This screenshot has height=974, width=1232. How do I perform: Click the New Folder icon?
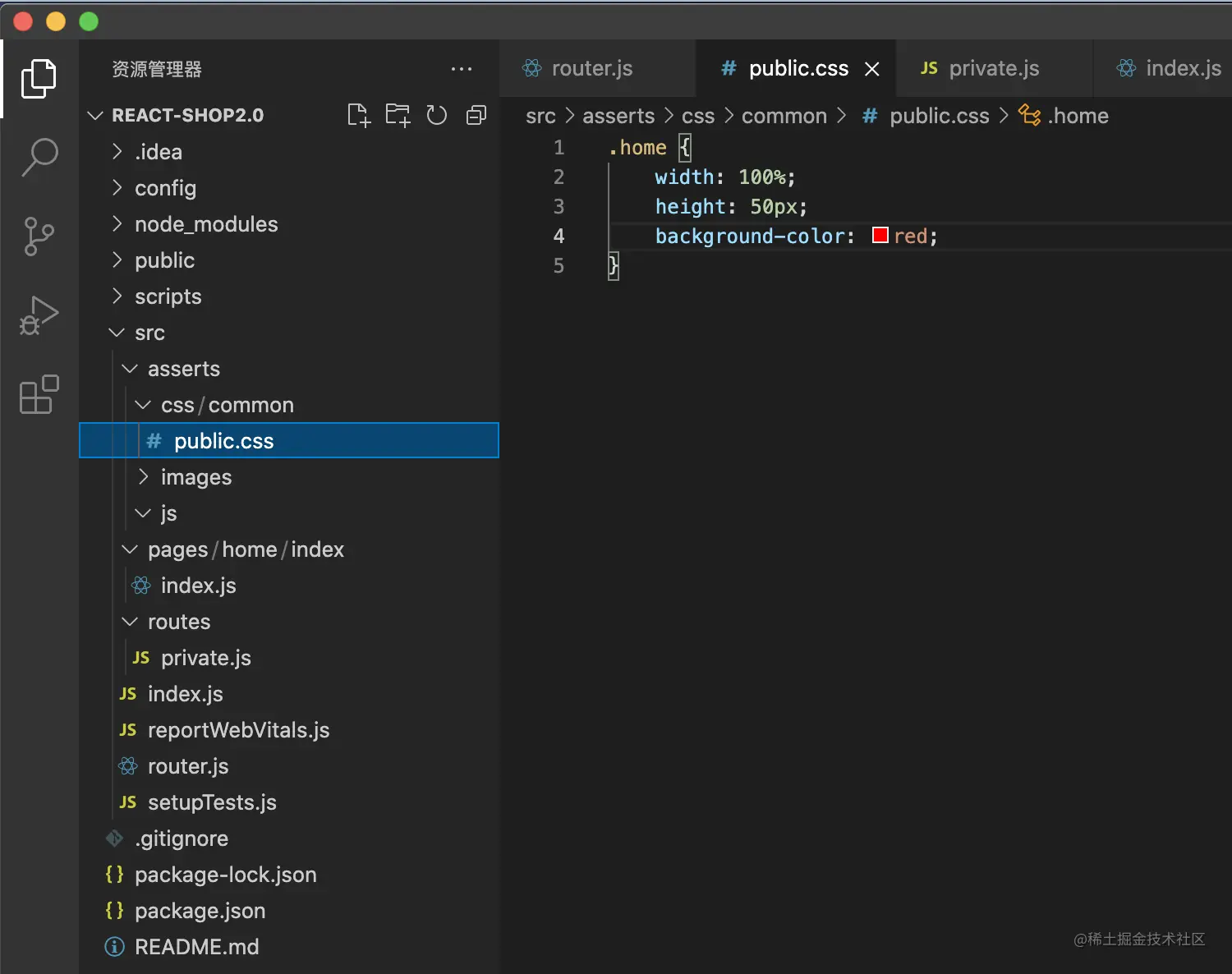398,115
